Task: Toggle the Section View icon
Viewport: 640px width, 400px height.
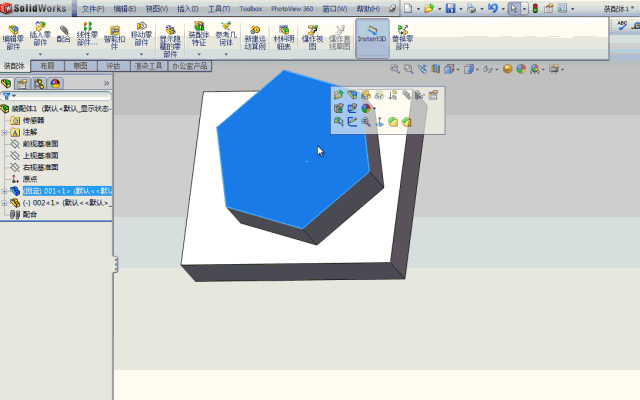Action: point(436,69)
